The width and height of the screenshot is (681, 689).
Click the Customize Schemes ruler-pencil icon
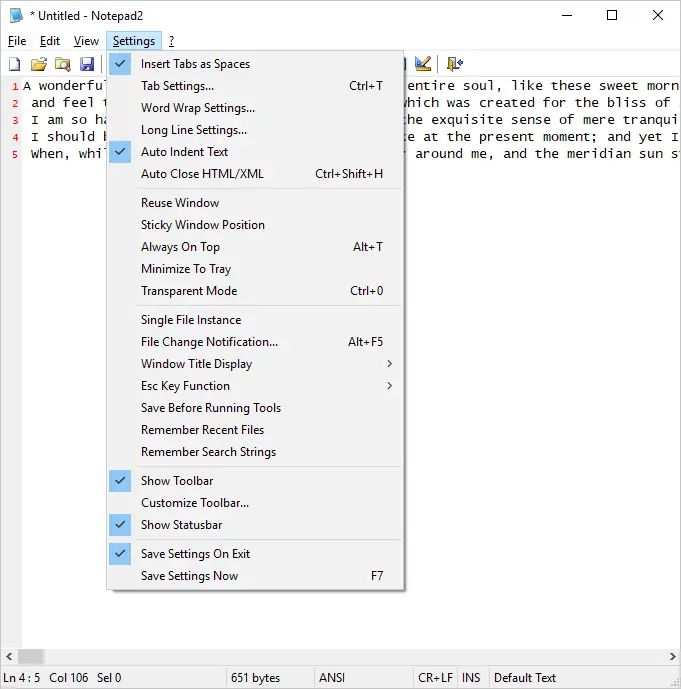point(423,64)
